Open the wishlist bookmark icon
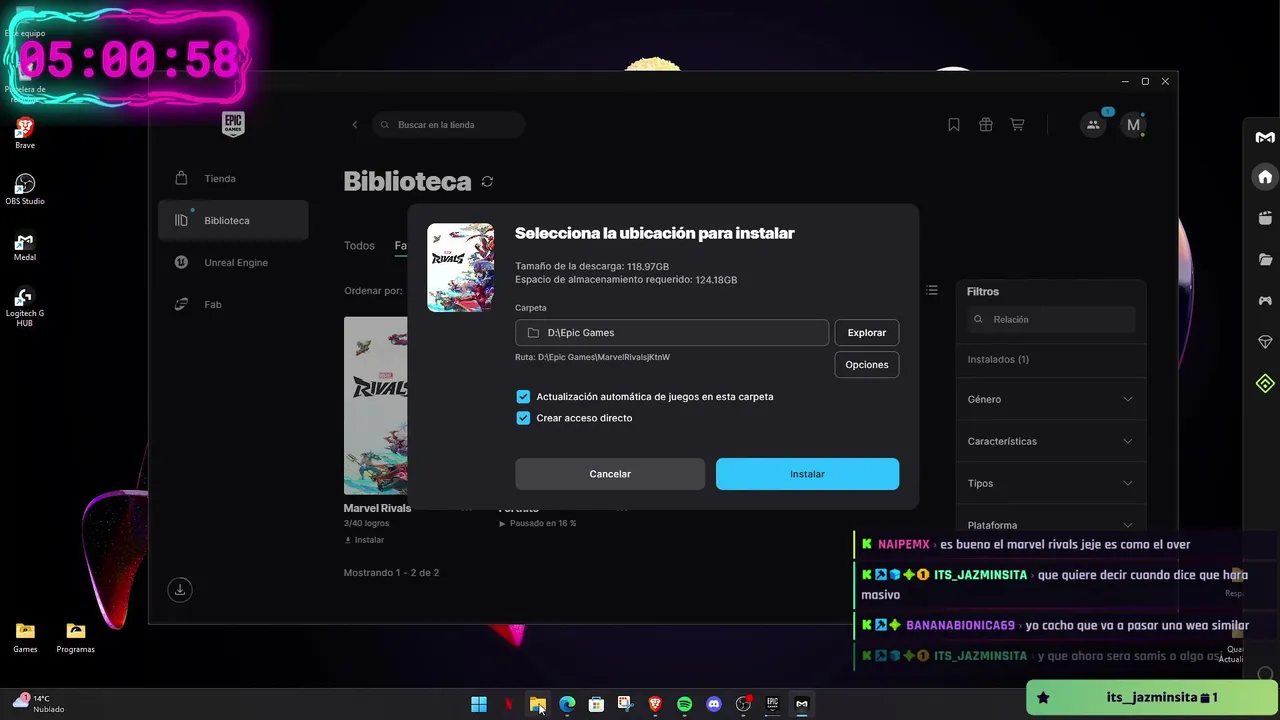Viewport: 1280px width, 720px height. pos(954,125)
